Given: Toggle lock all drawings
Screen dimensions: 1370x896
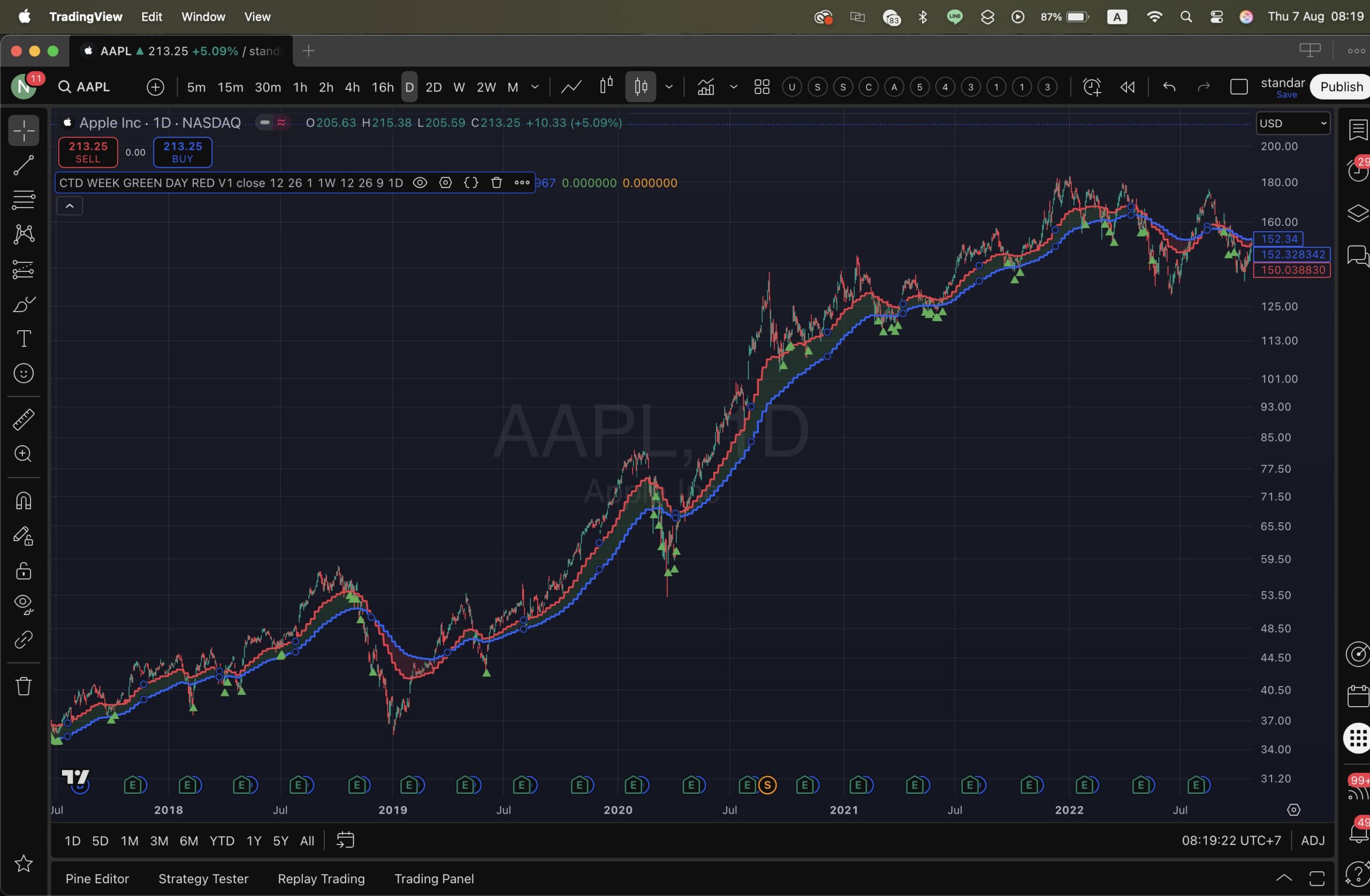Looking at the screenshot, I should (x=24, y=571).
